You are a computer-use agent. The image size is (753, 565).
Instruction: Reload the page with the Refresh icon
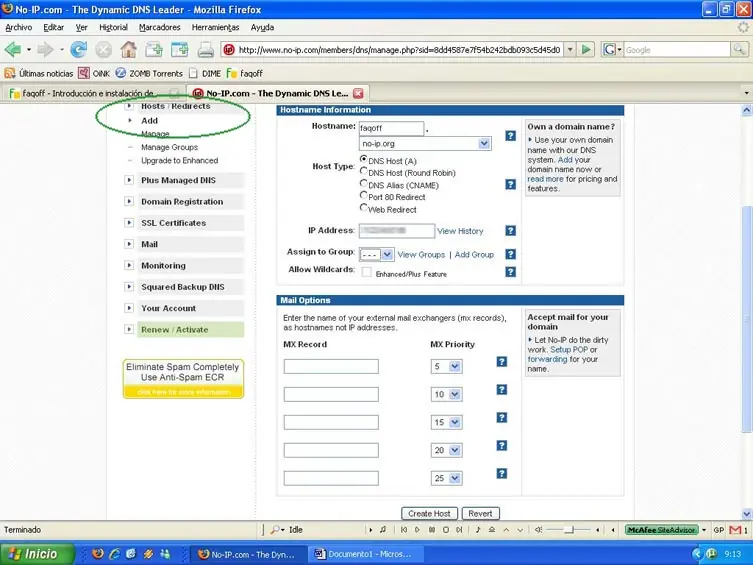(78, 49)
